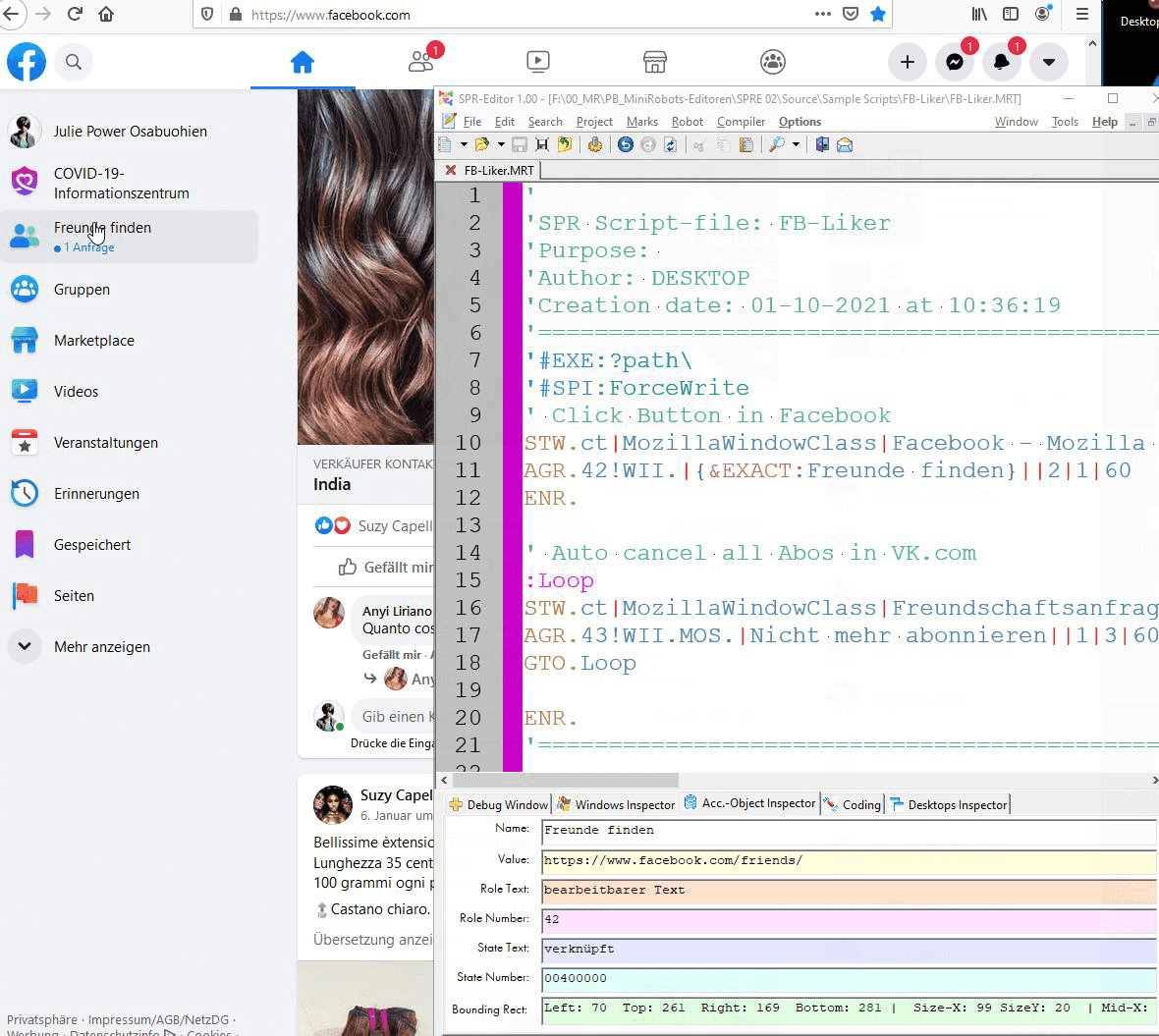
Task: Click the Firefox address bar URL
Action: pos(330,15)
